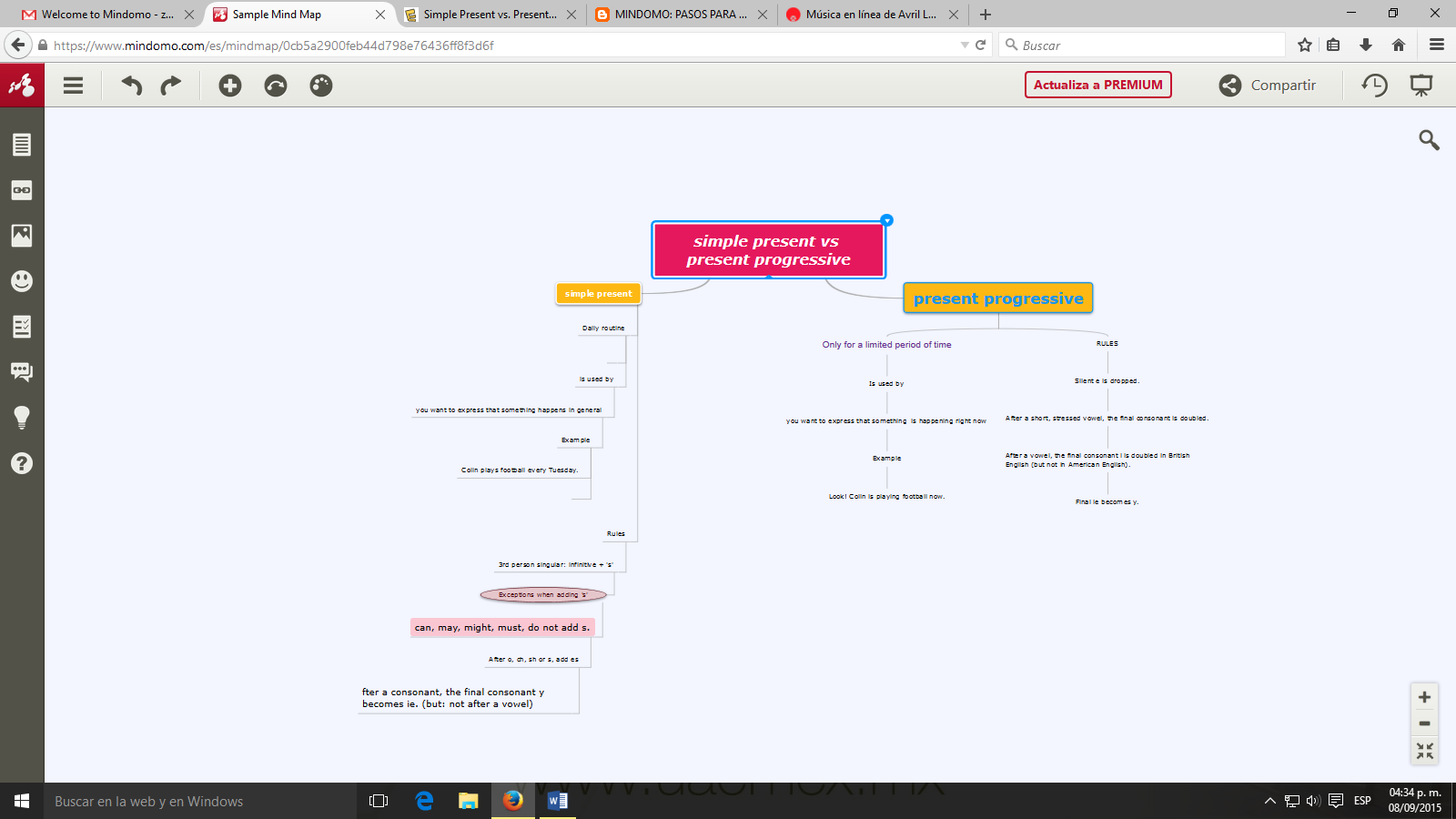Share the map with Compartir

[x=1268, y=85]
